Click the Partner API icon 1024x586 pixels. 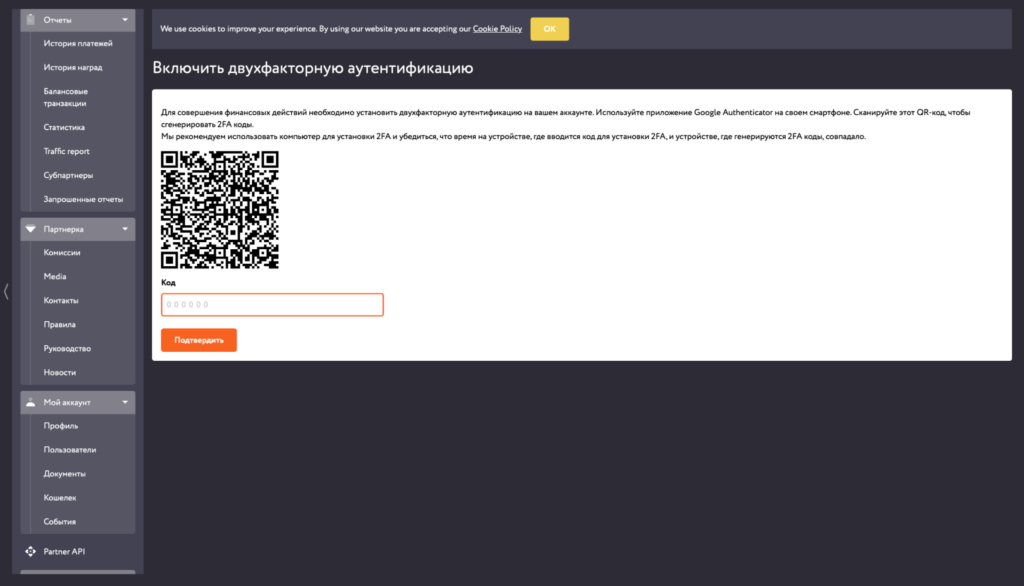coord(31,551)
